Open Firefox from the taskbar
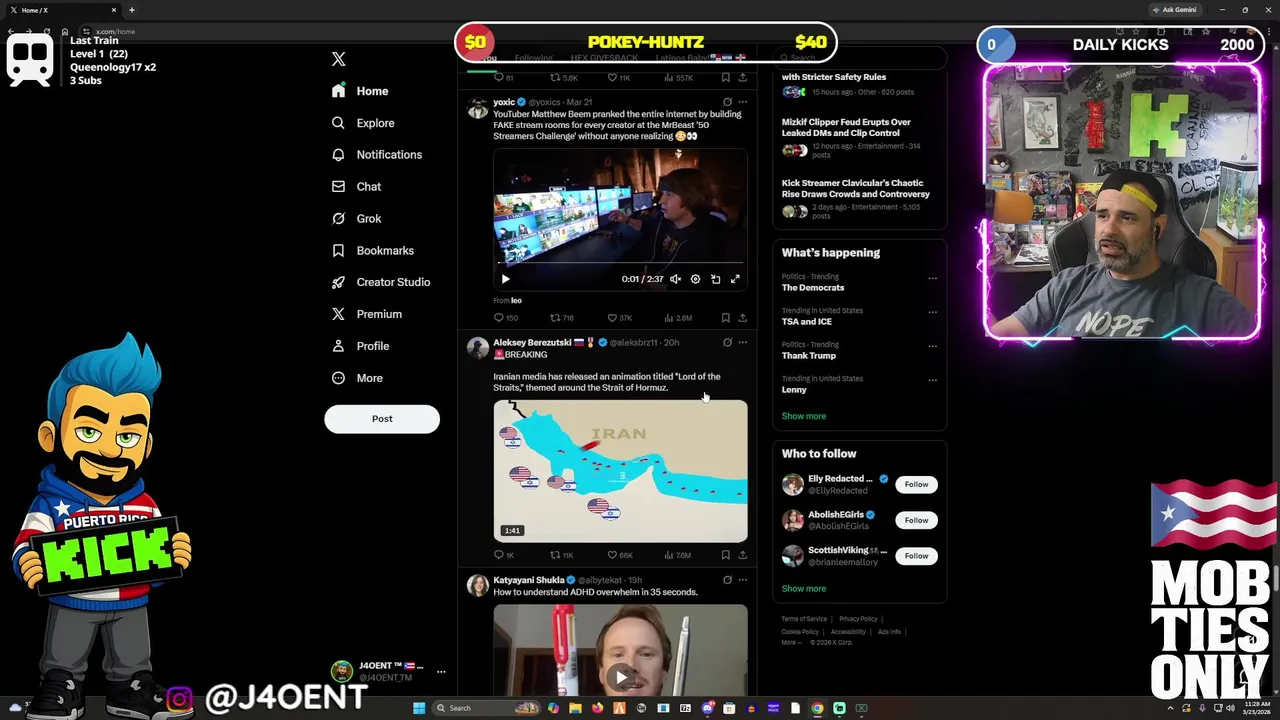The image size is (1280, 720). pyautogui.click(x=597, y=708)
